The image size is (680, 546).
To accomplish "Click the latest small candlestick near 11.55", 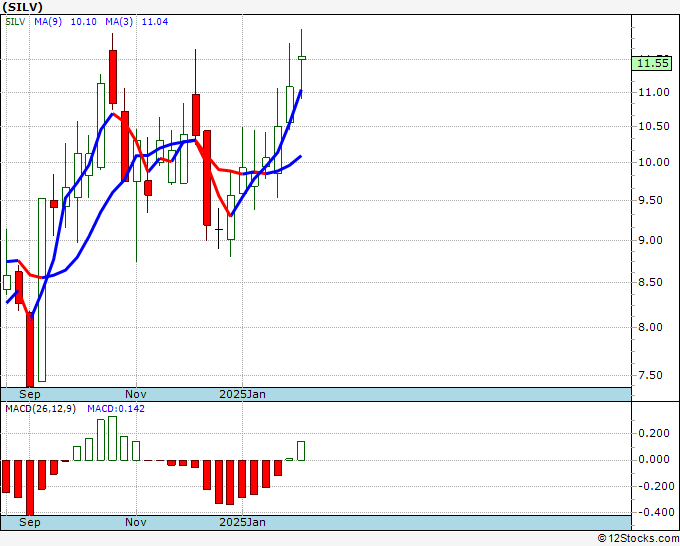I will (302, 58).
